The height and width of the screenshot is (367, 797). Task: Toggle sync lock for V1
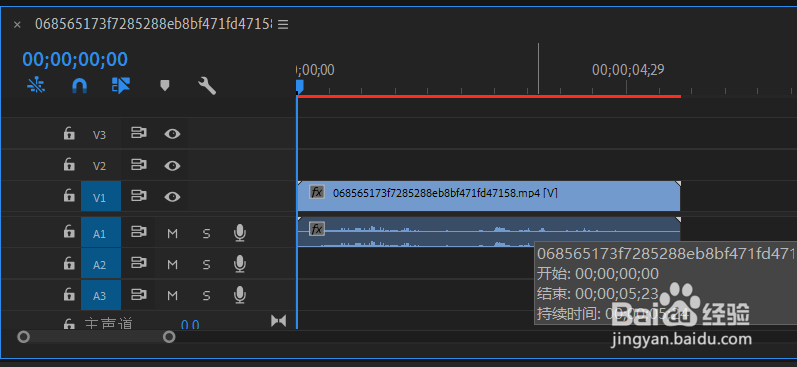point(138,196)
